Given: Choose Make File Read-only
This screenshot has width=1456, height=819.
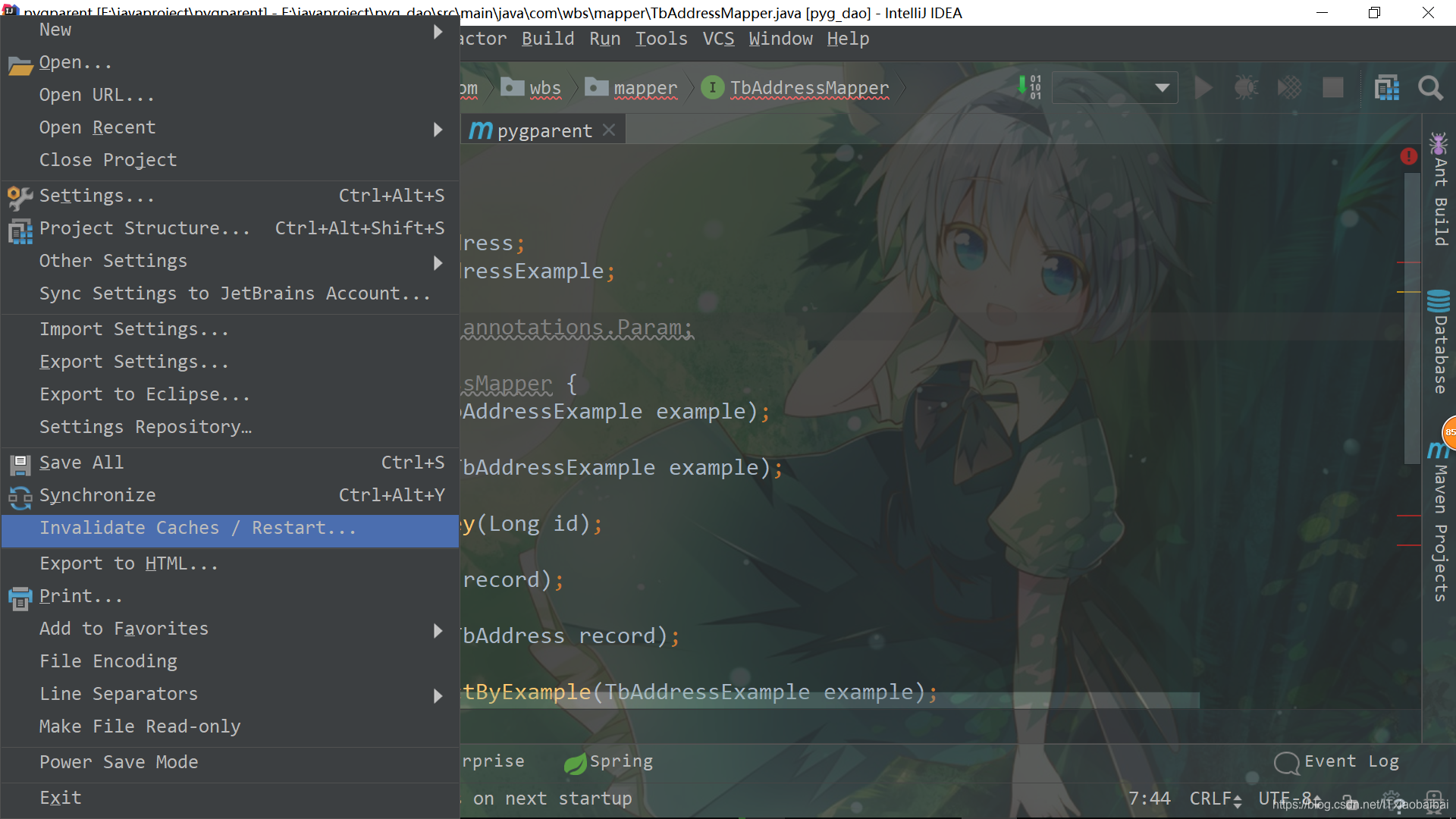Looking at the screenshot, I should [x=230, y=726].
